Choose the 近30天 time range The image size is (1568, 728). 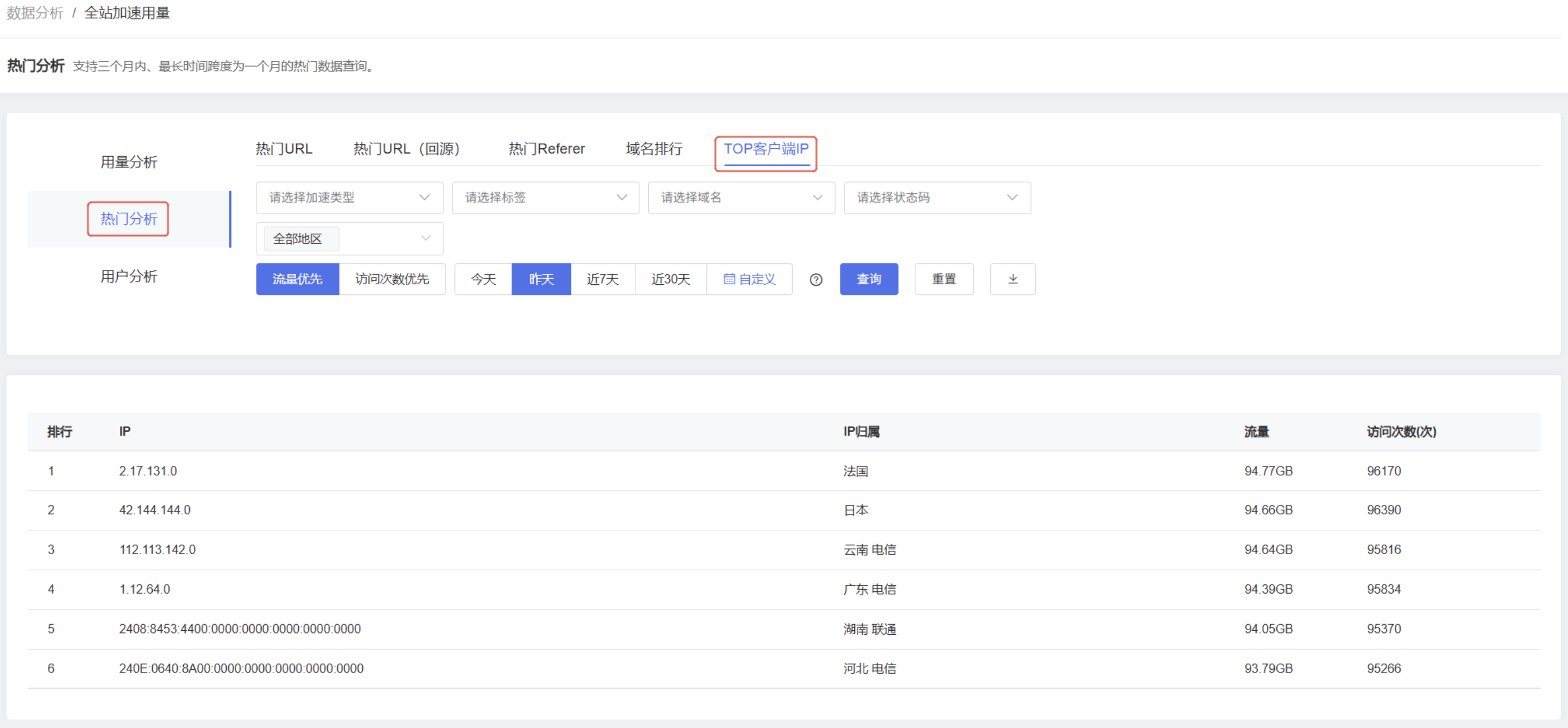[670, 279]
